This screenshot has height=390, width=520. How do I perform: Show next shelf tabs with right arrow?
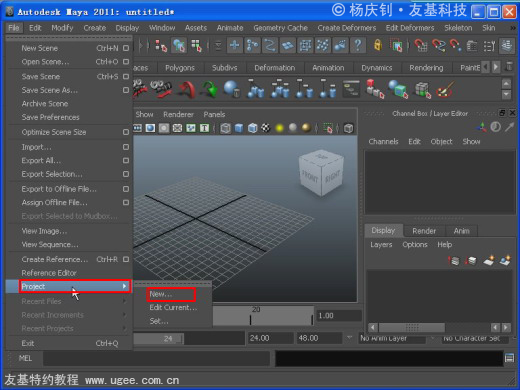(x=496, y=67)
